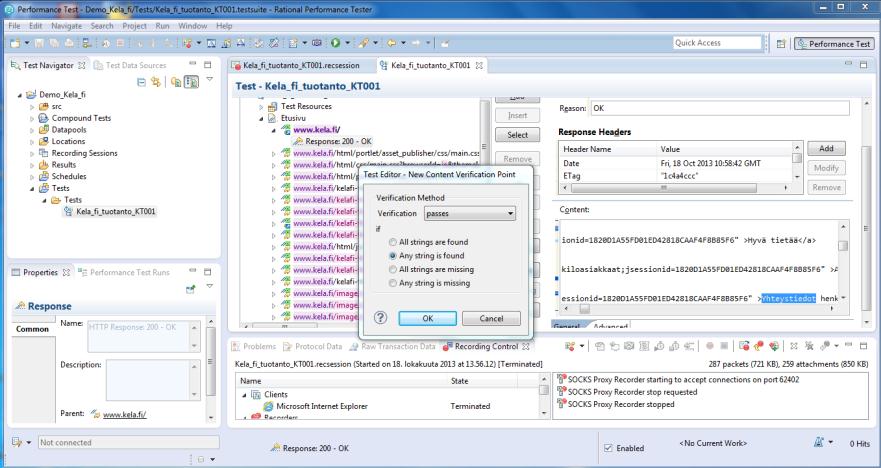Click the Open Perspective icon beside Quick Access
The height and width of the screenshot is (468, 881).
click(781, 43)
